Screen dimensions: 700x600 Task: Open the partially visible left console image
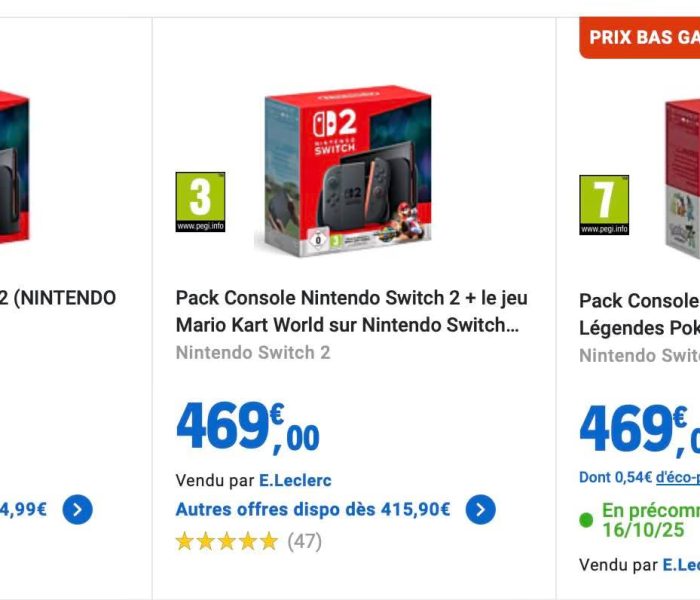[x=15, y=169]
